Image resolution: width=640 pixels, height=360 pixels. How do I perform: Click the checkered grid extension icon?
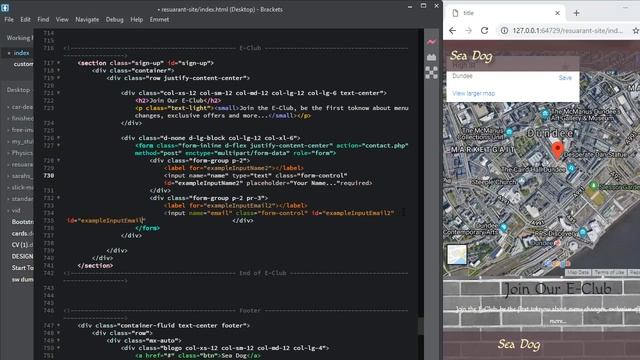431,73
